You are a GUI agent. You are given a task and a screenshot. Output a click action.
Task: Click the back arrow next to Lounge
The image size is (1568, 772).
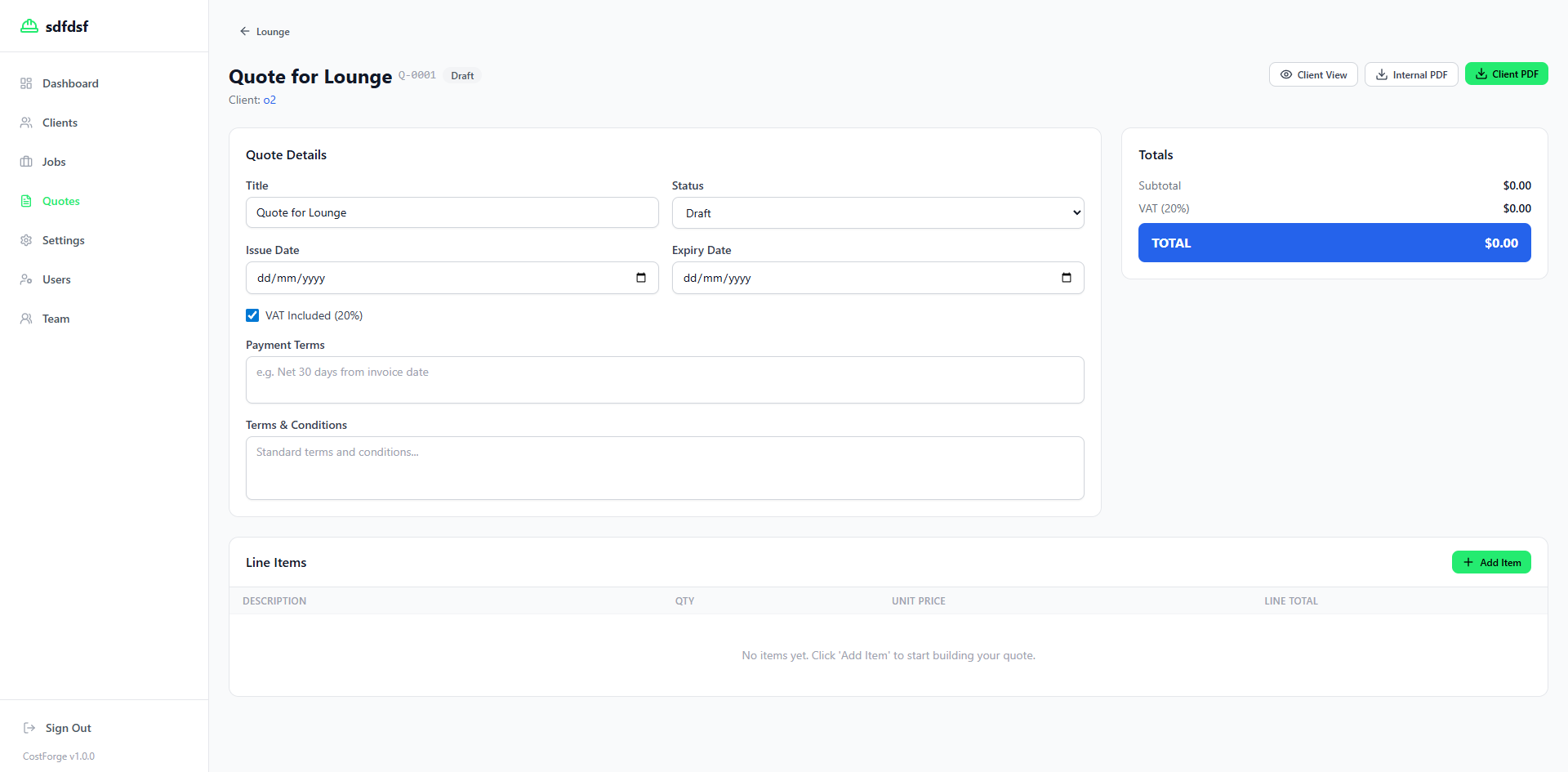(244, 32)
